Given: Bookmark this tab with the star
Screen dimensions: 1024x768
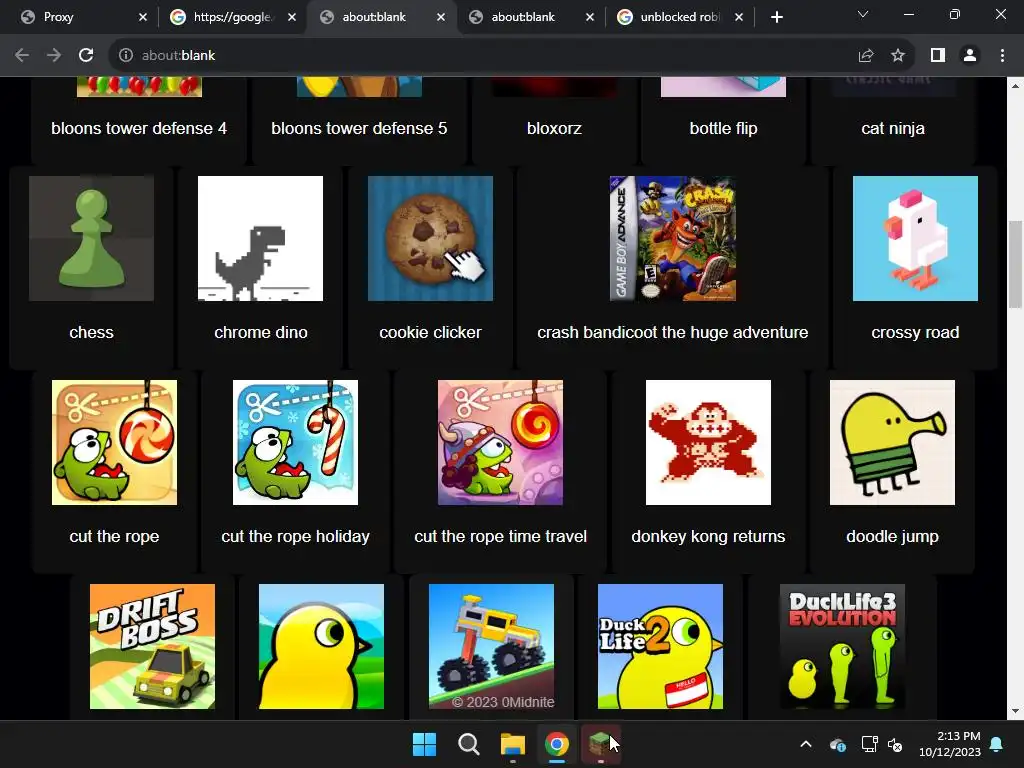Looking at the screenshot, I should 898,56.
